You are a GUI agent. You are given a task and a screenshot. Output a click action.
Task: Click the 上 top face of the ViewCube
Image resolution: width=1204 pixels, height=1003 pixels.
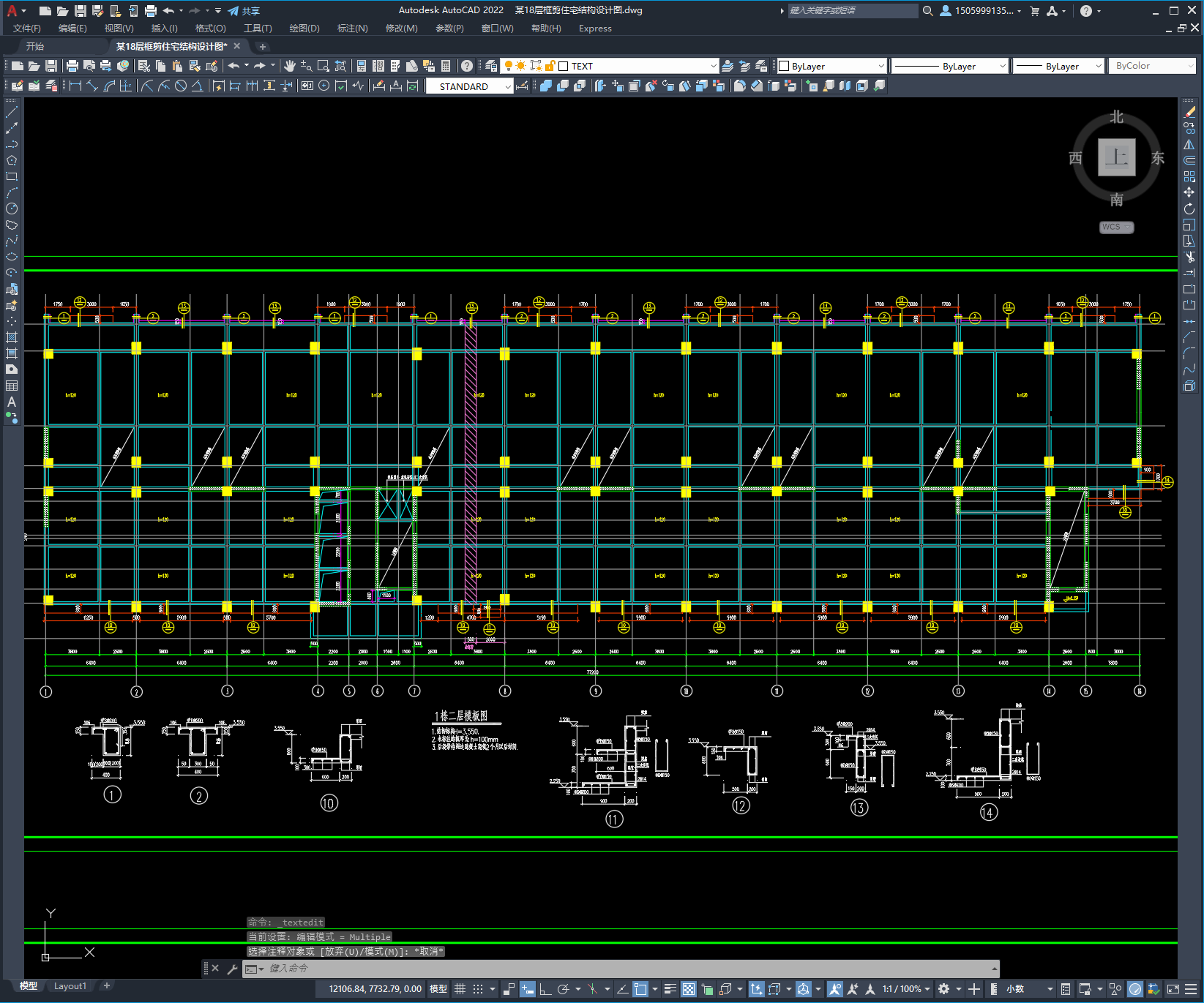pos(1116,157)
